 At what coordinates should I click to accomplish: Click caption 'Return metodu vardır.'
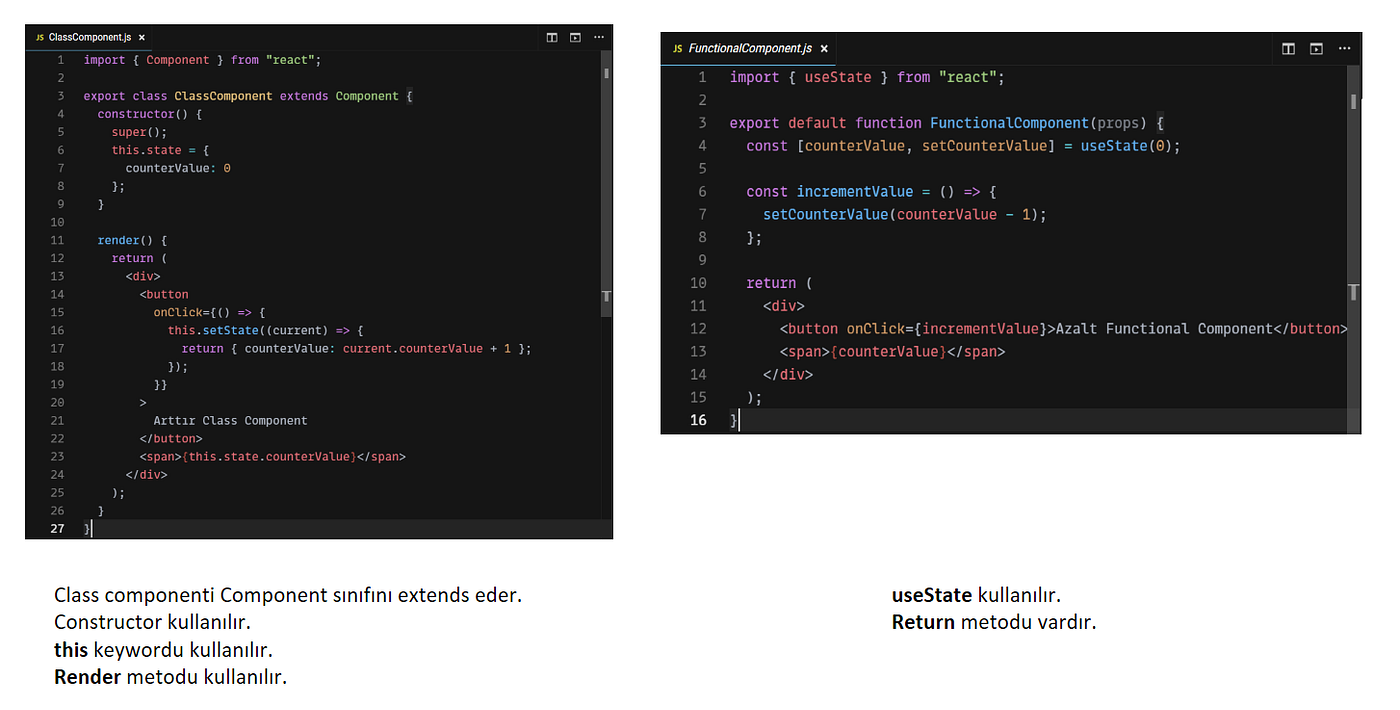(994, 622)
